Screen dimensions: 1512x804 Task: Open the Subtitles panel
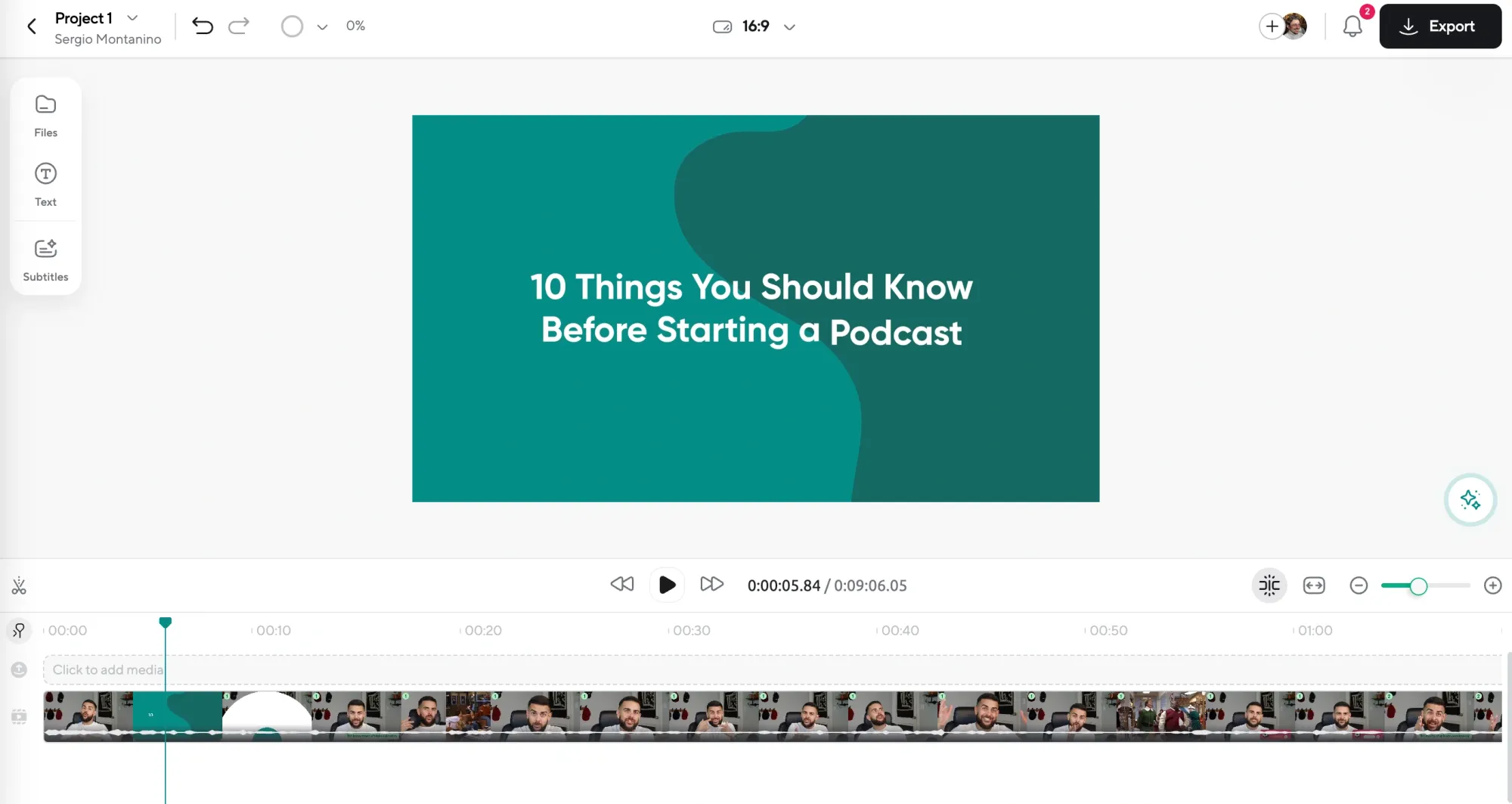(45, 258)
